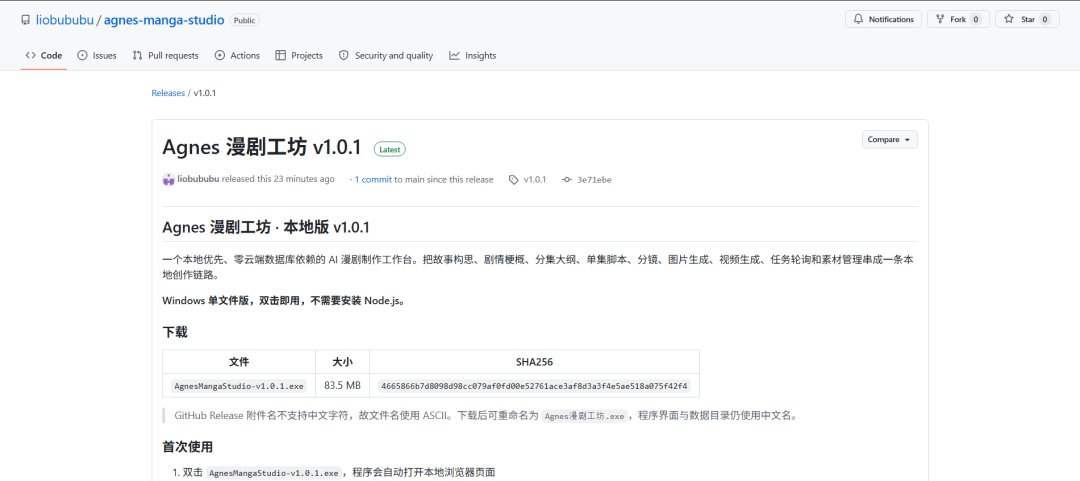This screenshot has height=481, width=1080.
Task: Click the Agnes 漫剧工坊 v1.0.1 release title
Action: pos(262,147)
